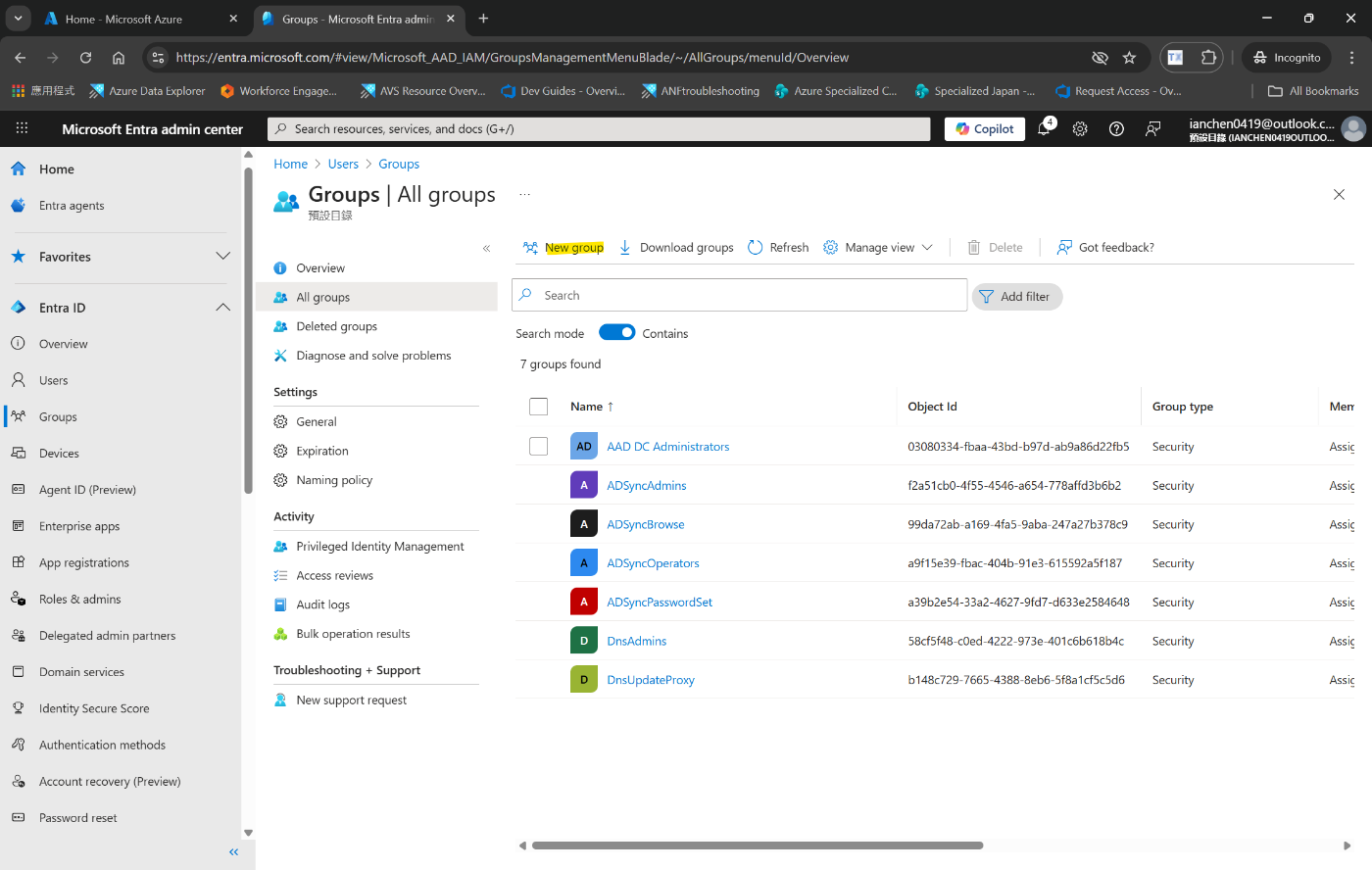Viewport: 1372px width, 870px height.
Task: Collapse the Favorites section chevron
Action: pyautogui.click(x=222, y=256)
